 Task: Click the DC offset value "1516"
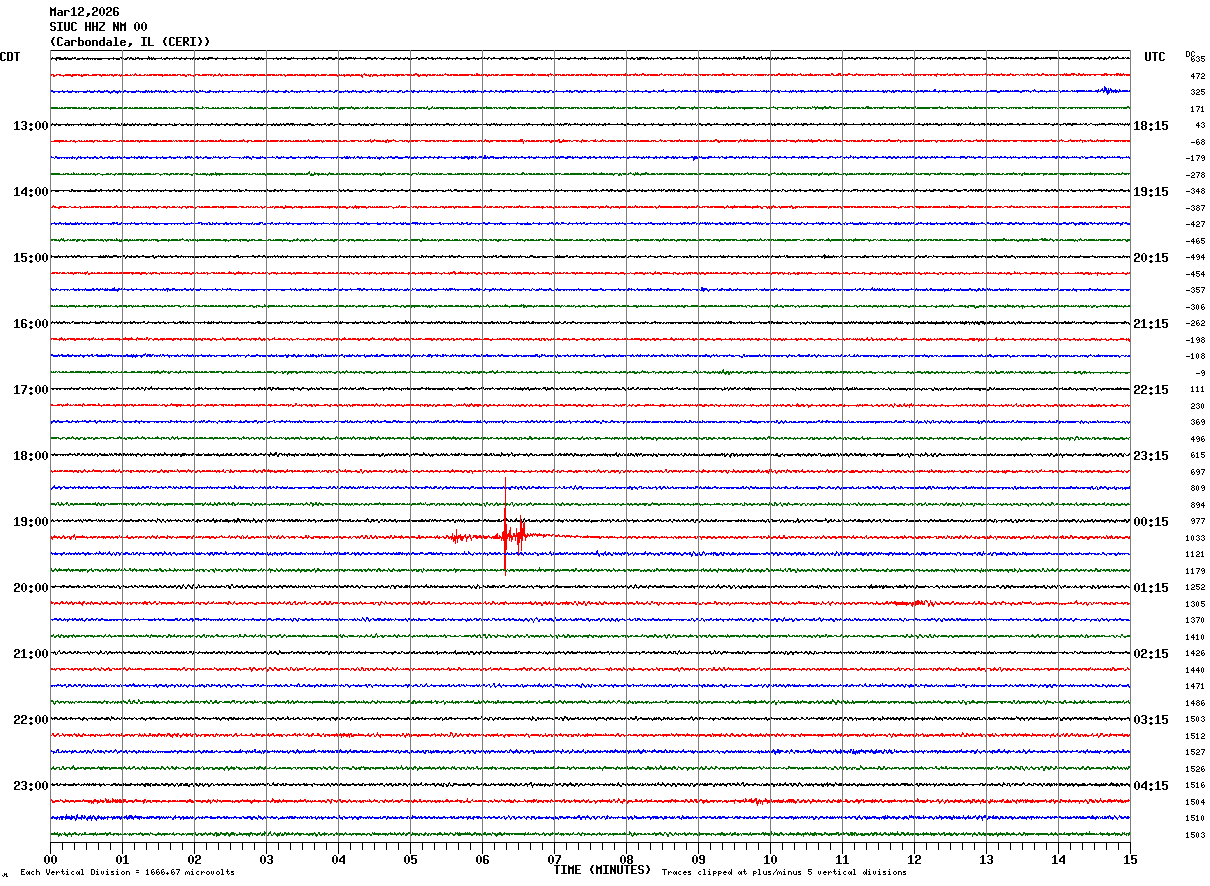tap(1195, 785)
